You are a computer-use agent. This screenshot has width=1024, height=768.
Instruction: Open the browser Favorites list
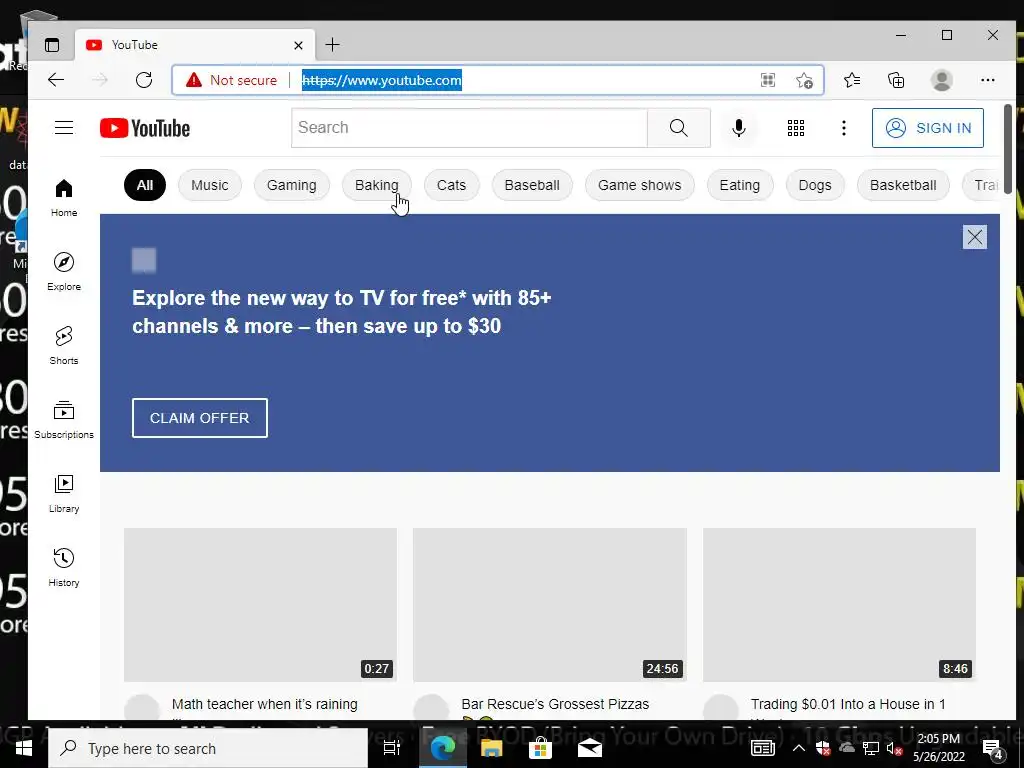pyautogui.click(x=852, y=80)
